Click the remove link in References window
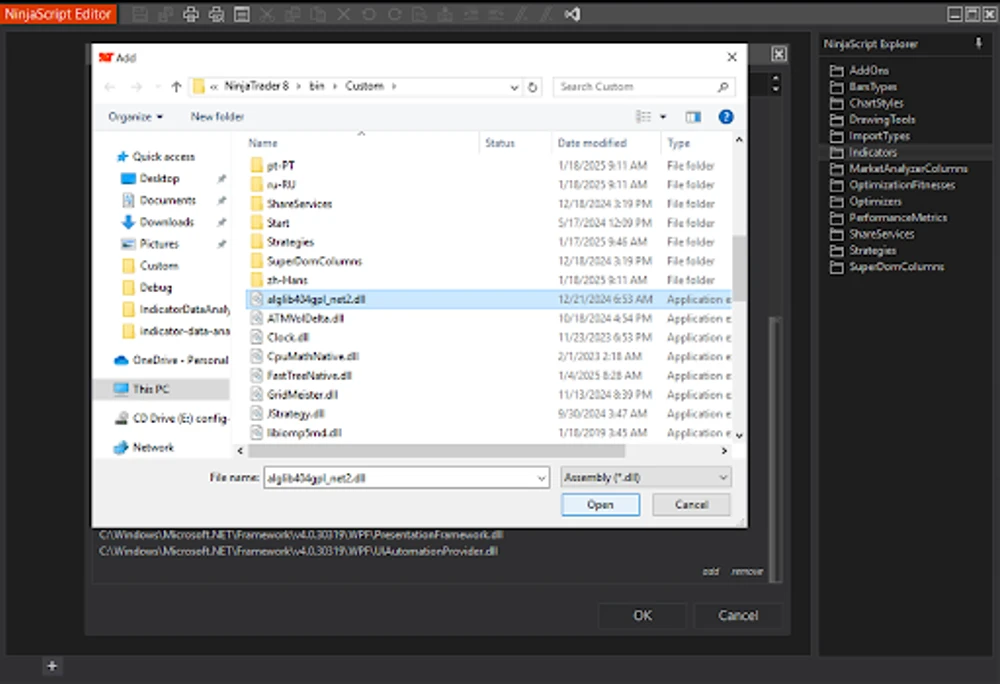 coord(747,572)
